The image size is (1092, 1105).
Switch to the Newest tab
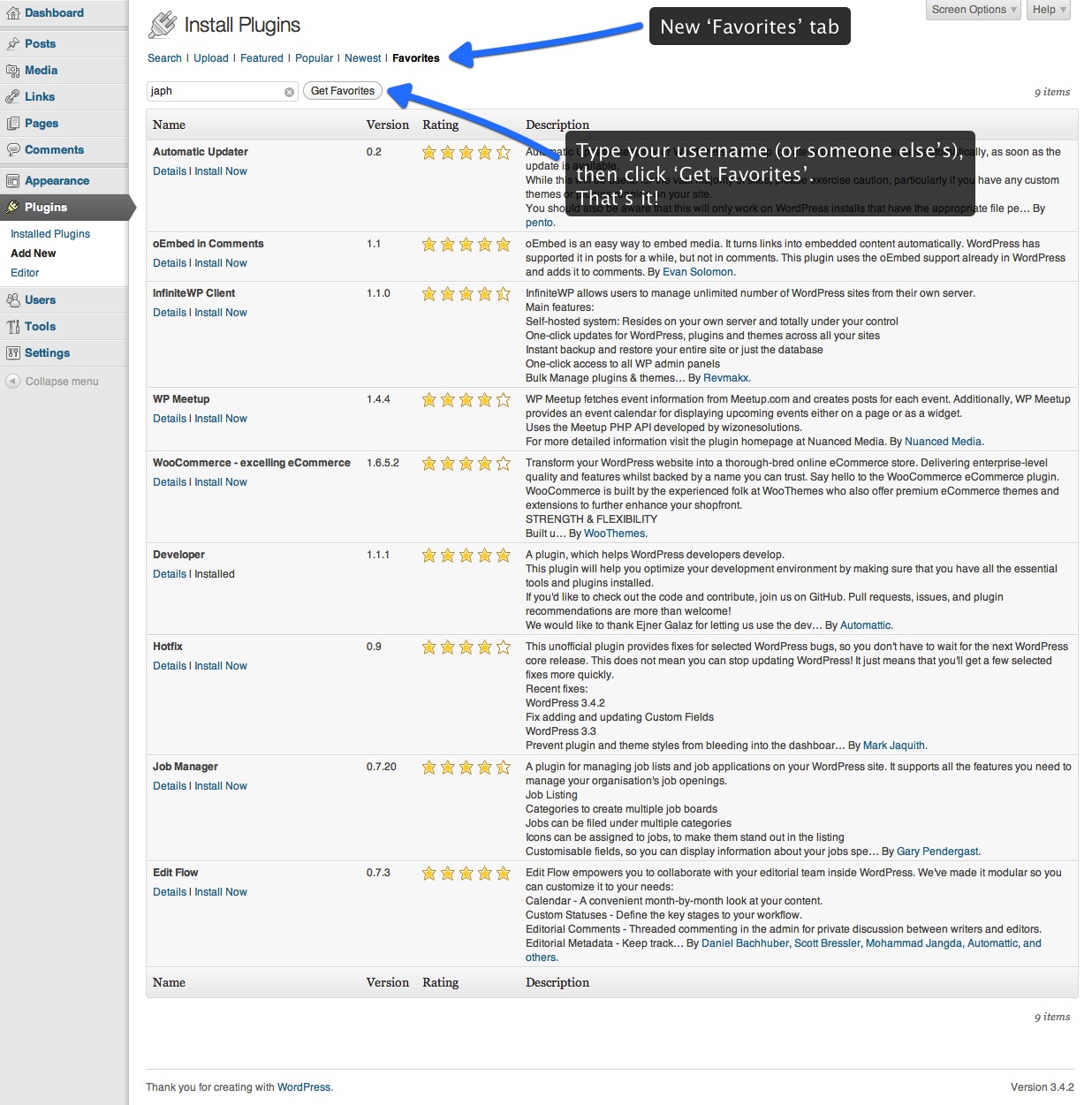tap(363, 58)
